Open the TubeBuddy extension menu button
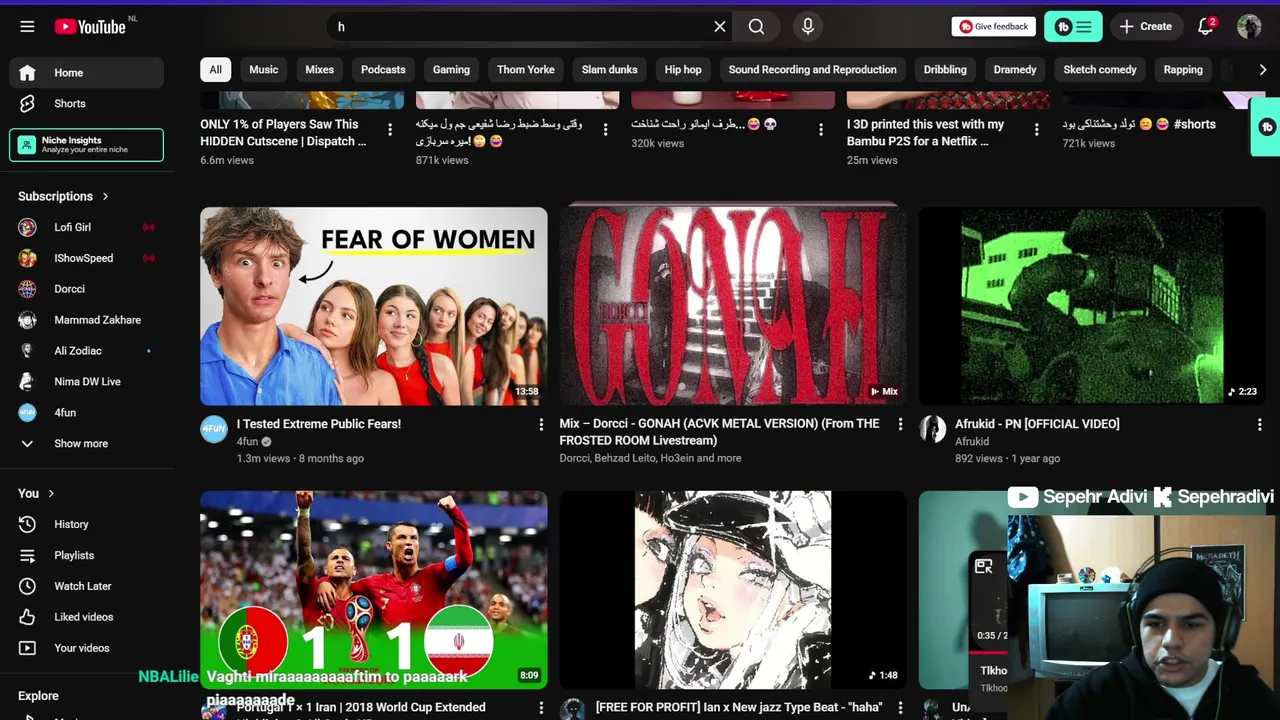1280x720 pixels. [x=1073, y=27]
